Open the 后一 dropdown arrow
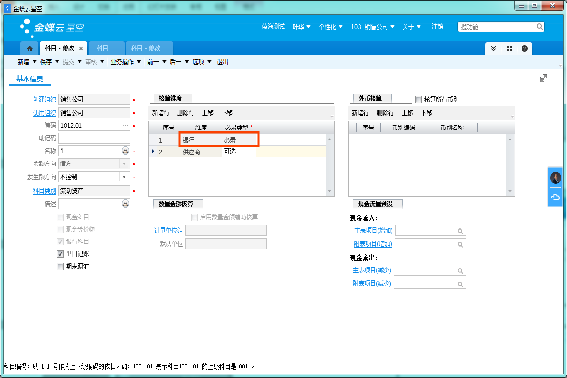 pos(187,62)
